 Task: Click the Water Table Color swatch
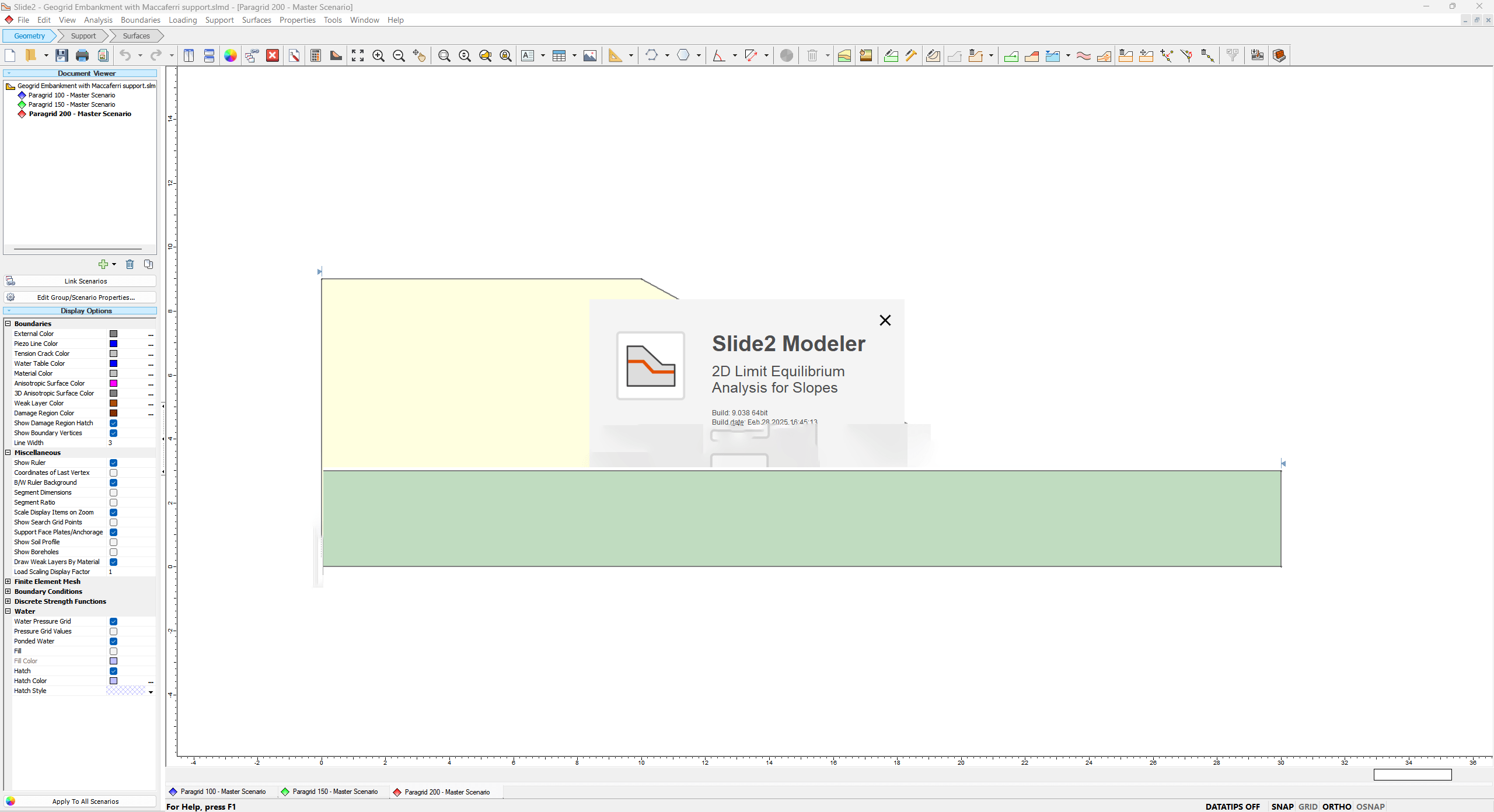click(113, 363)
